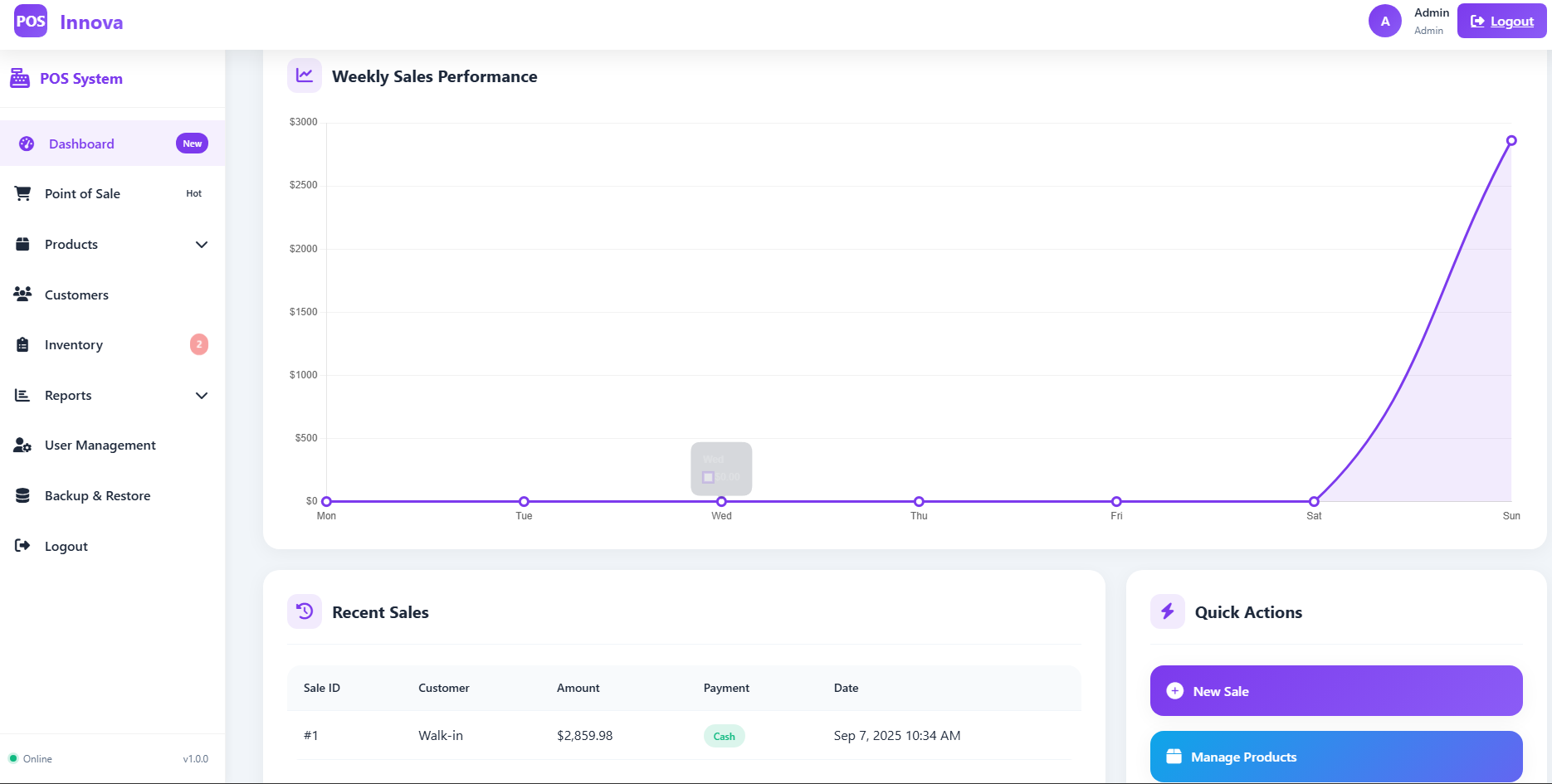Click the Dashboard palette icon in sidebar
The width and height of the screenshot is (1552, 784).
point(27,144)
